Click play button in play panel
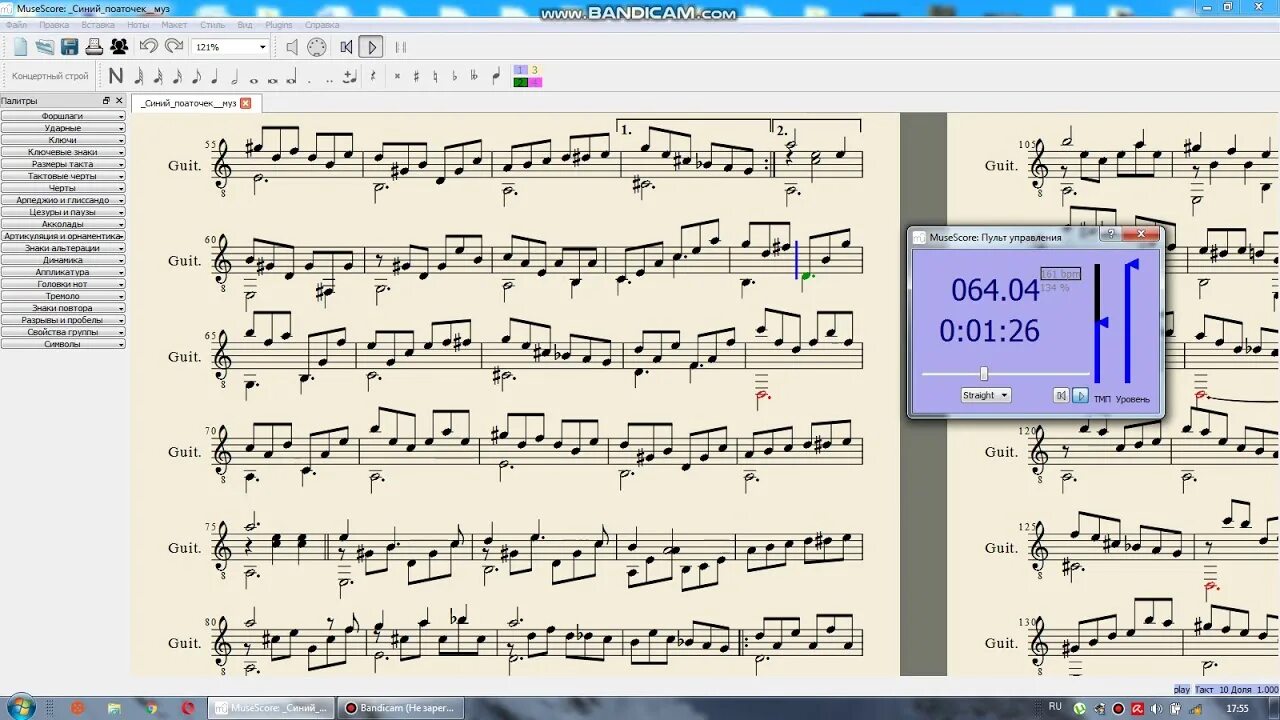The image size is (1280, 720). (1080, 395)
